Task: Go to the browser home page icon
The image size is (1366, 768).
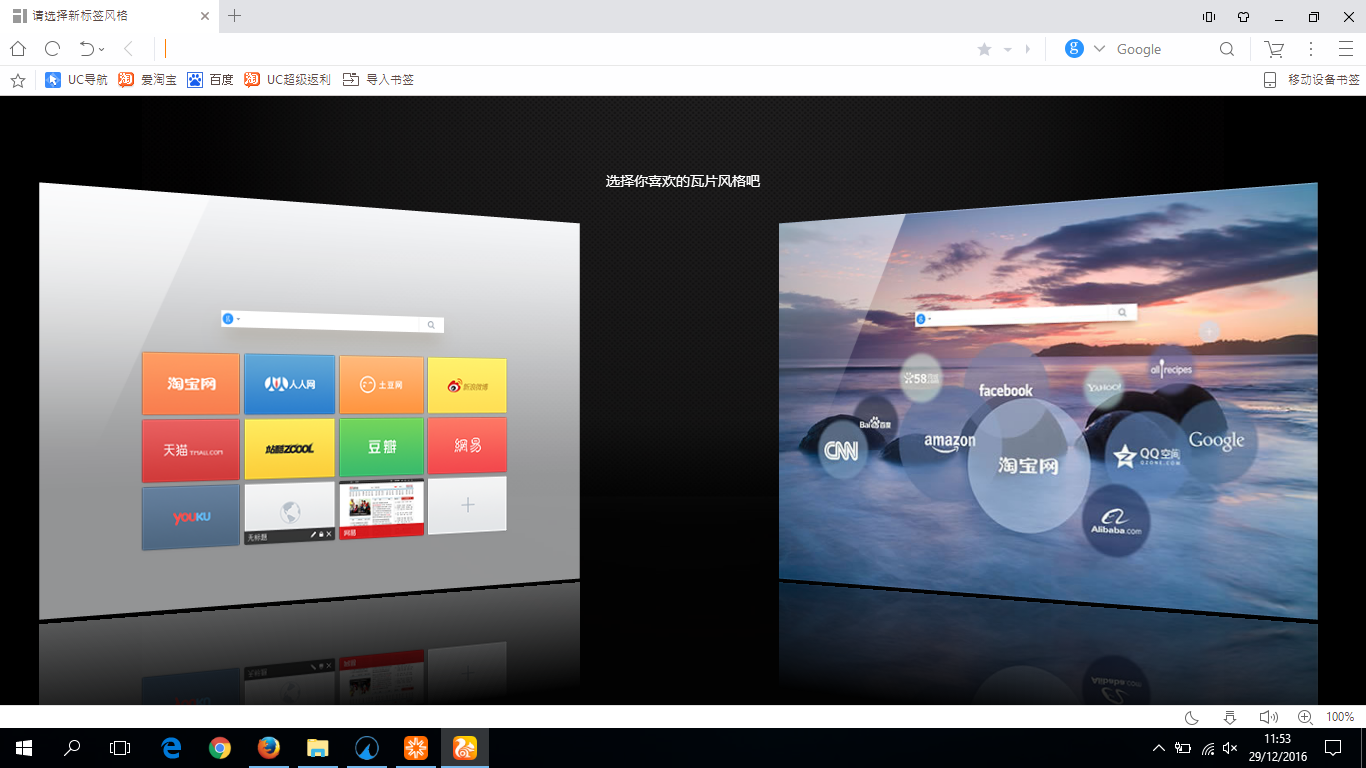Action: [x=18, y=49]
